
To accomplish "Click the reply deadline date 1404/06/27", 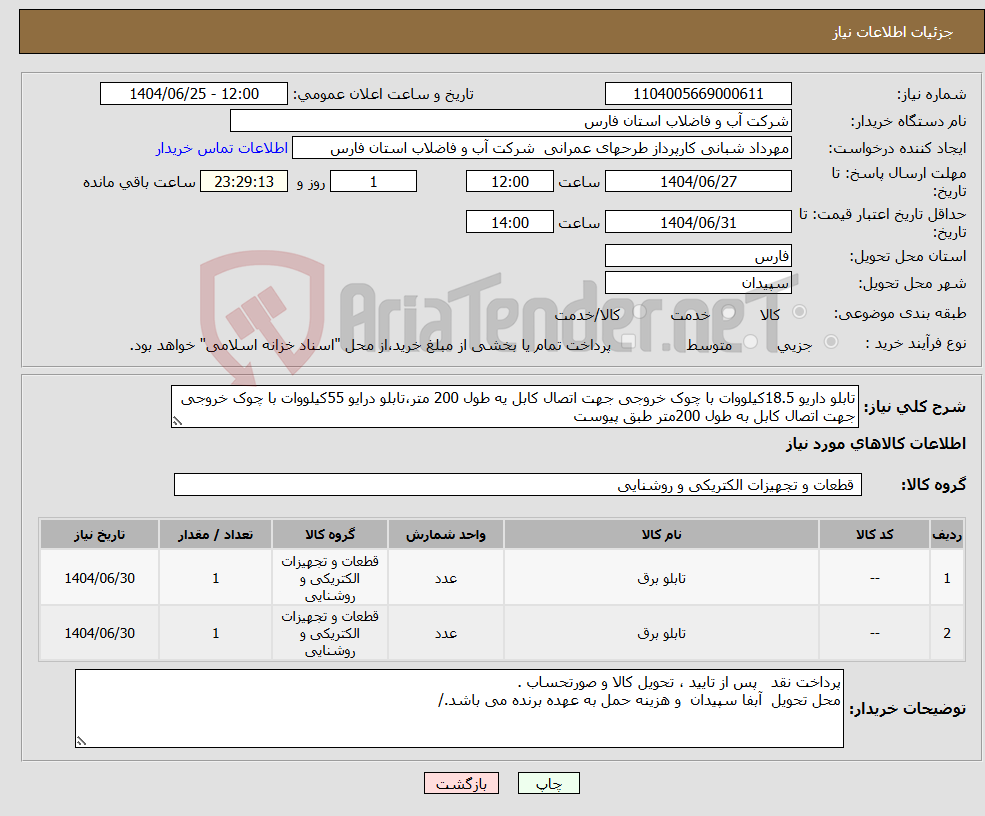I will (x=698, y=181).
